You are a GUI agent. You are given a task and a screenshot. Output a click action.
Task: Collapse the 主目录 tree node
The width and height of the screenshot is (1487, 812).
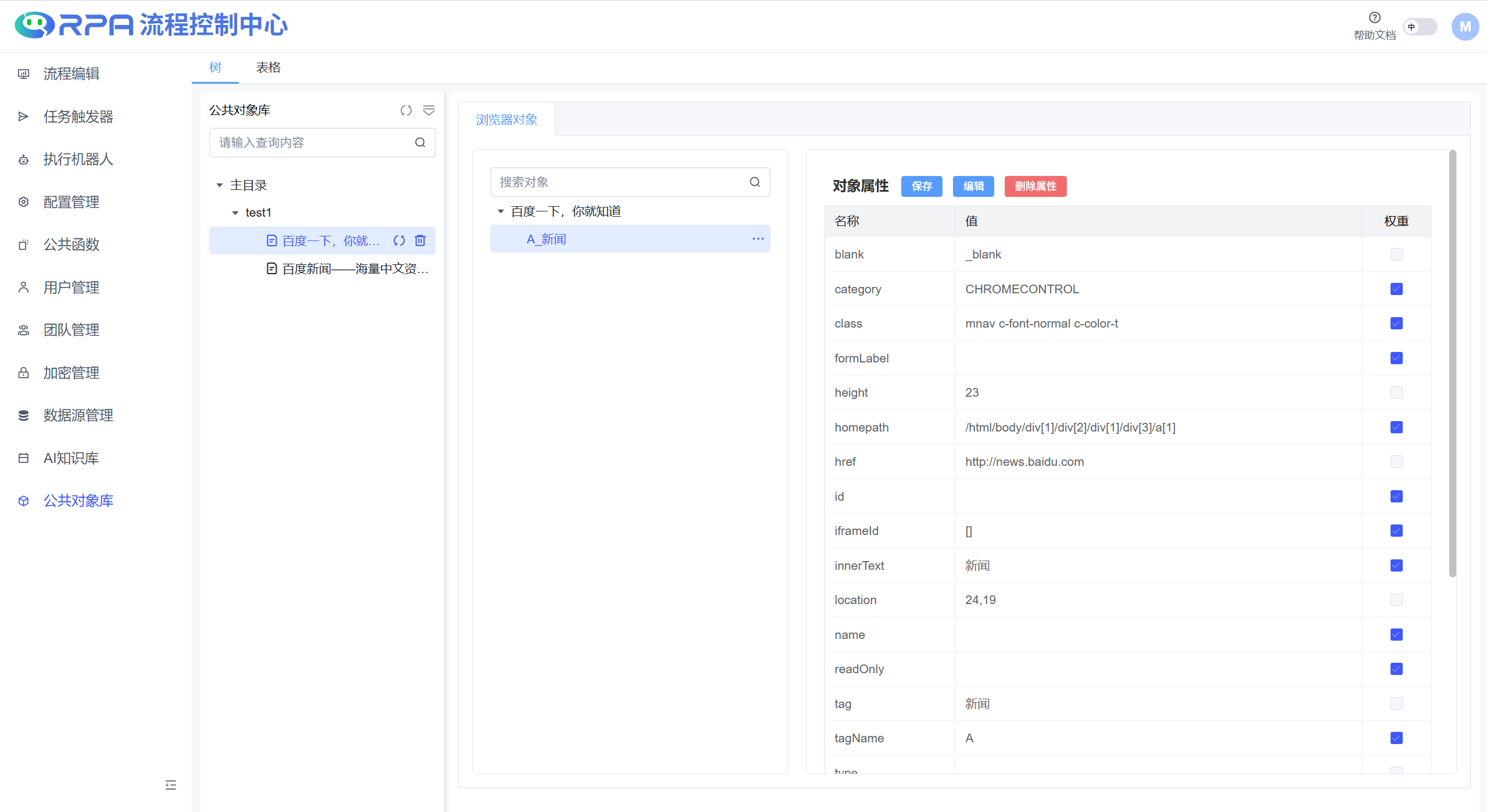pos(220,185)
